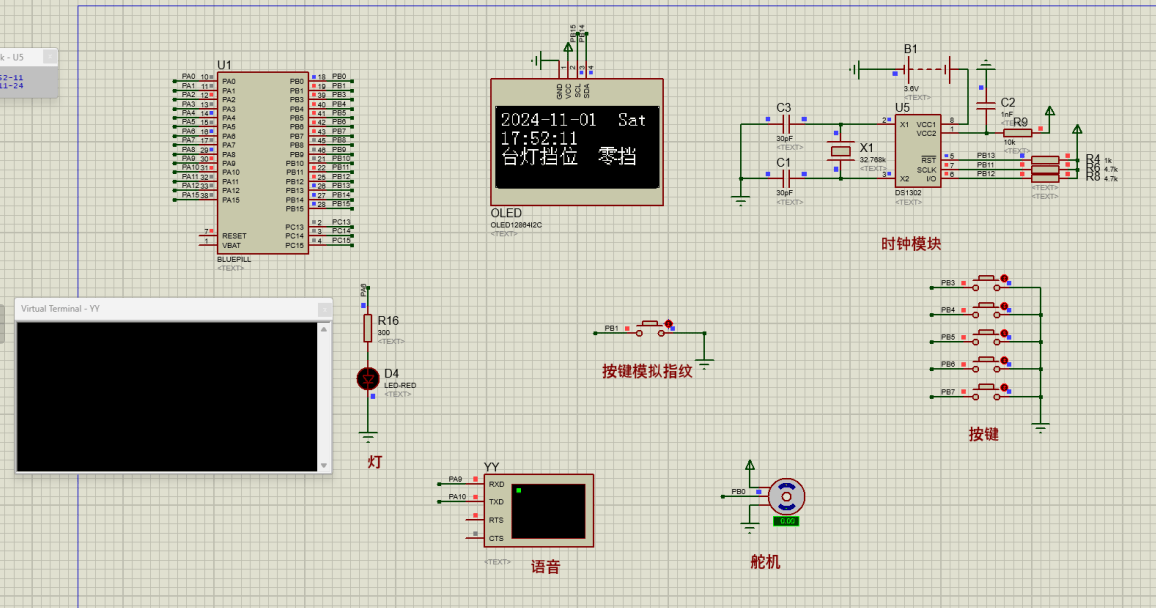The height and width of the screenshot is (608, 1156).
Task: Select the red LED D4
Action: click(369, 380)
